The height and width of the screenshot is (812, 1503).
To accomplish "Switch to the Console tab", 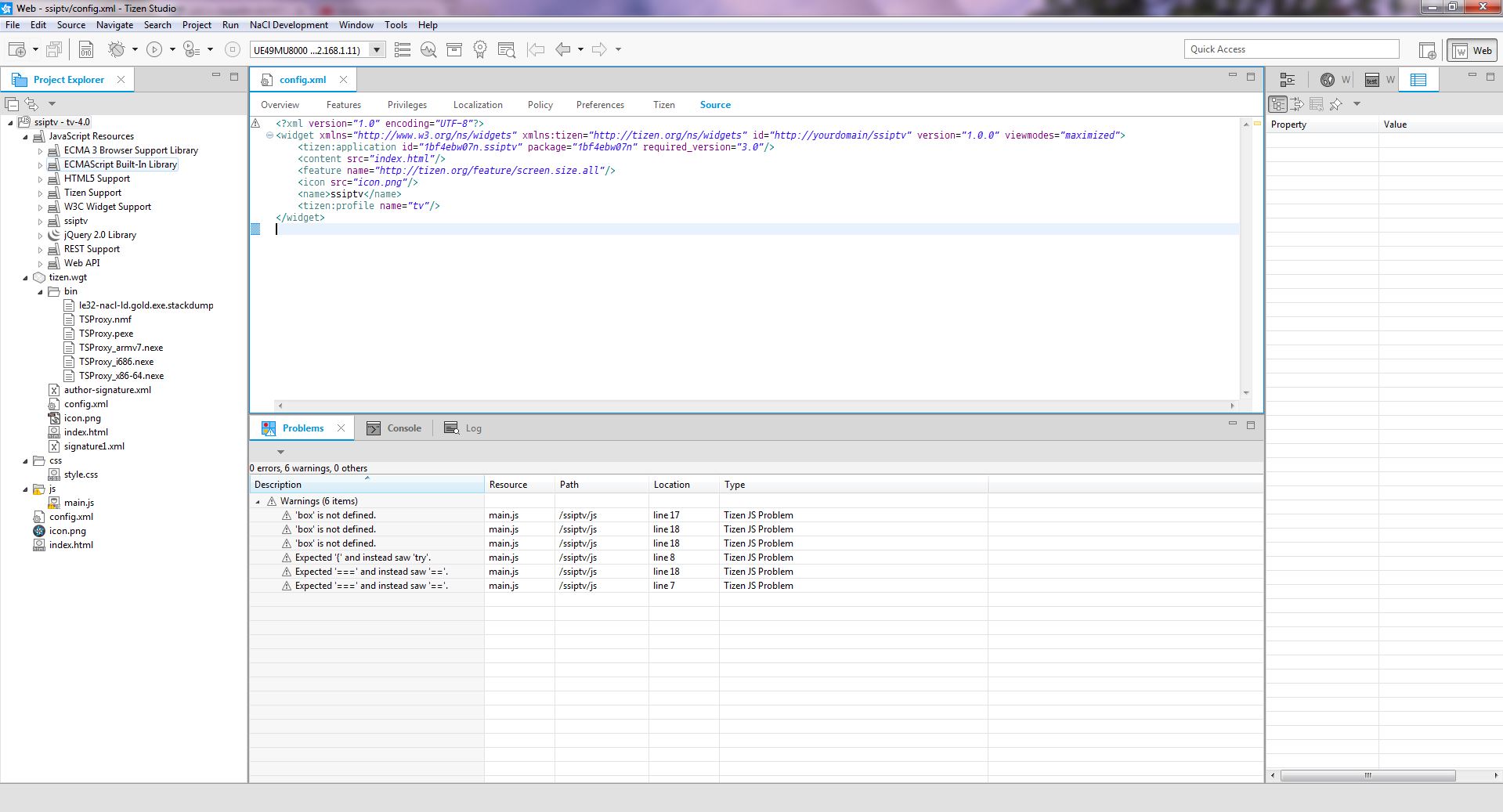I will pos(395,428).
